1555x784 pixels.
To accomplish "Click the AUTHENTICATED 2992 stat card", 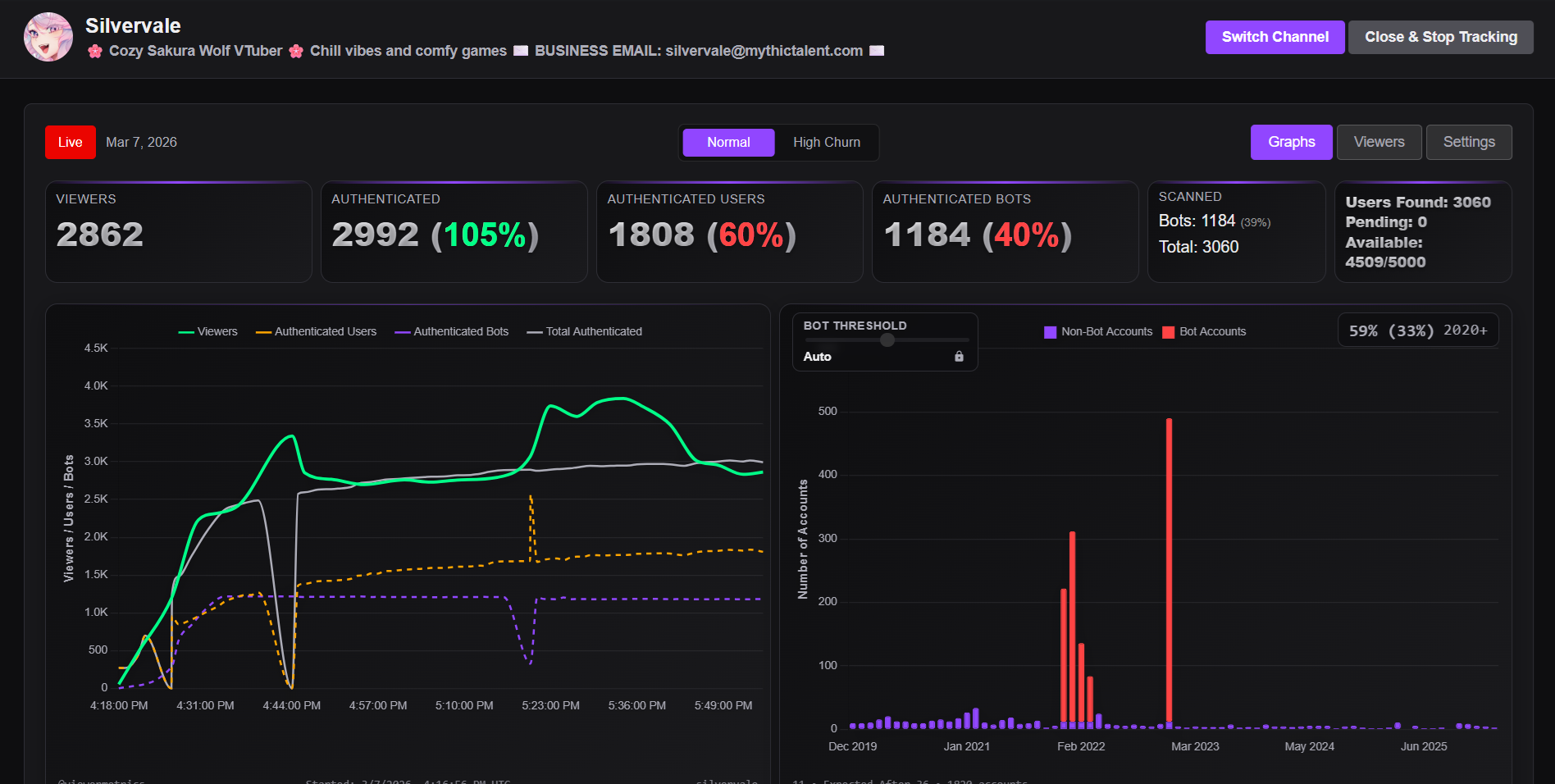I will 454,232.
